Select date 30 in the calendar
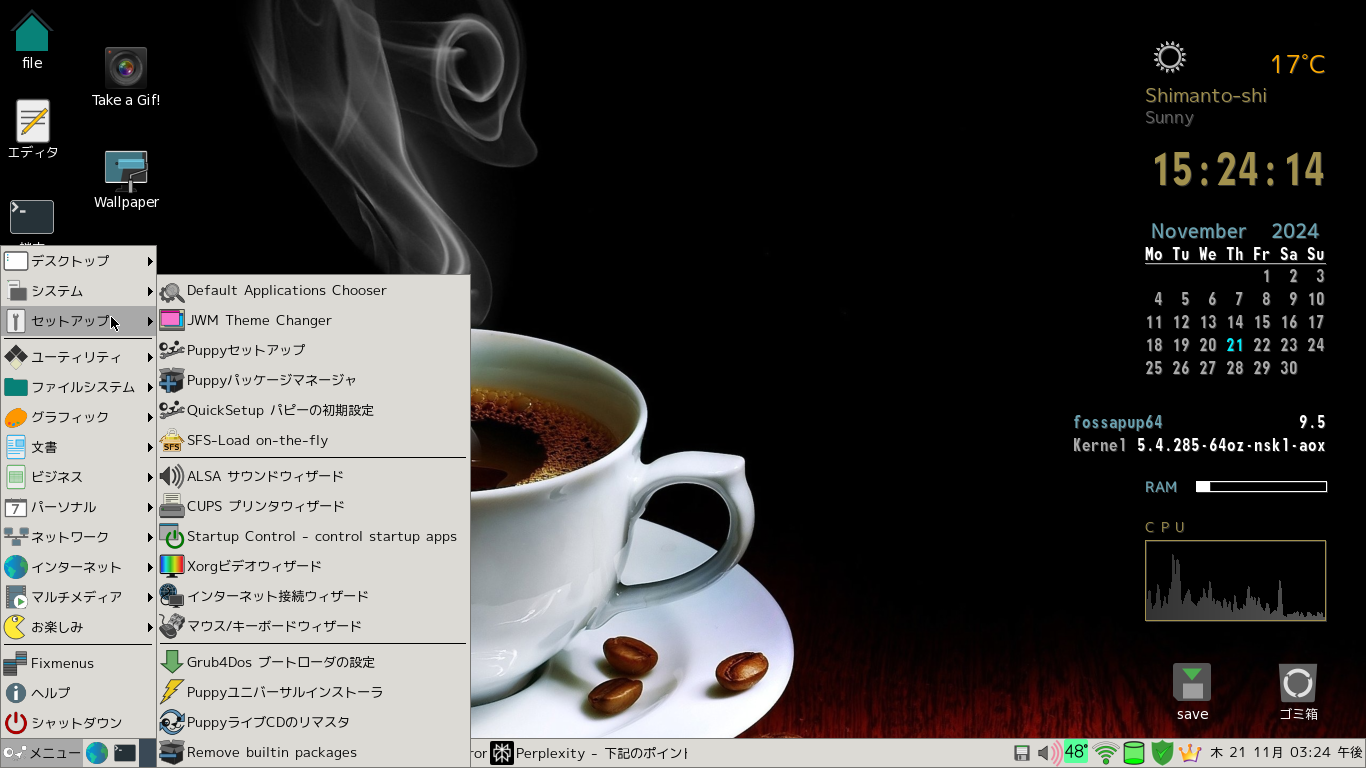Image resolution: width=1366 pixels, height=768 pixels. (x=1289, y=368)
